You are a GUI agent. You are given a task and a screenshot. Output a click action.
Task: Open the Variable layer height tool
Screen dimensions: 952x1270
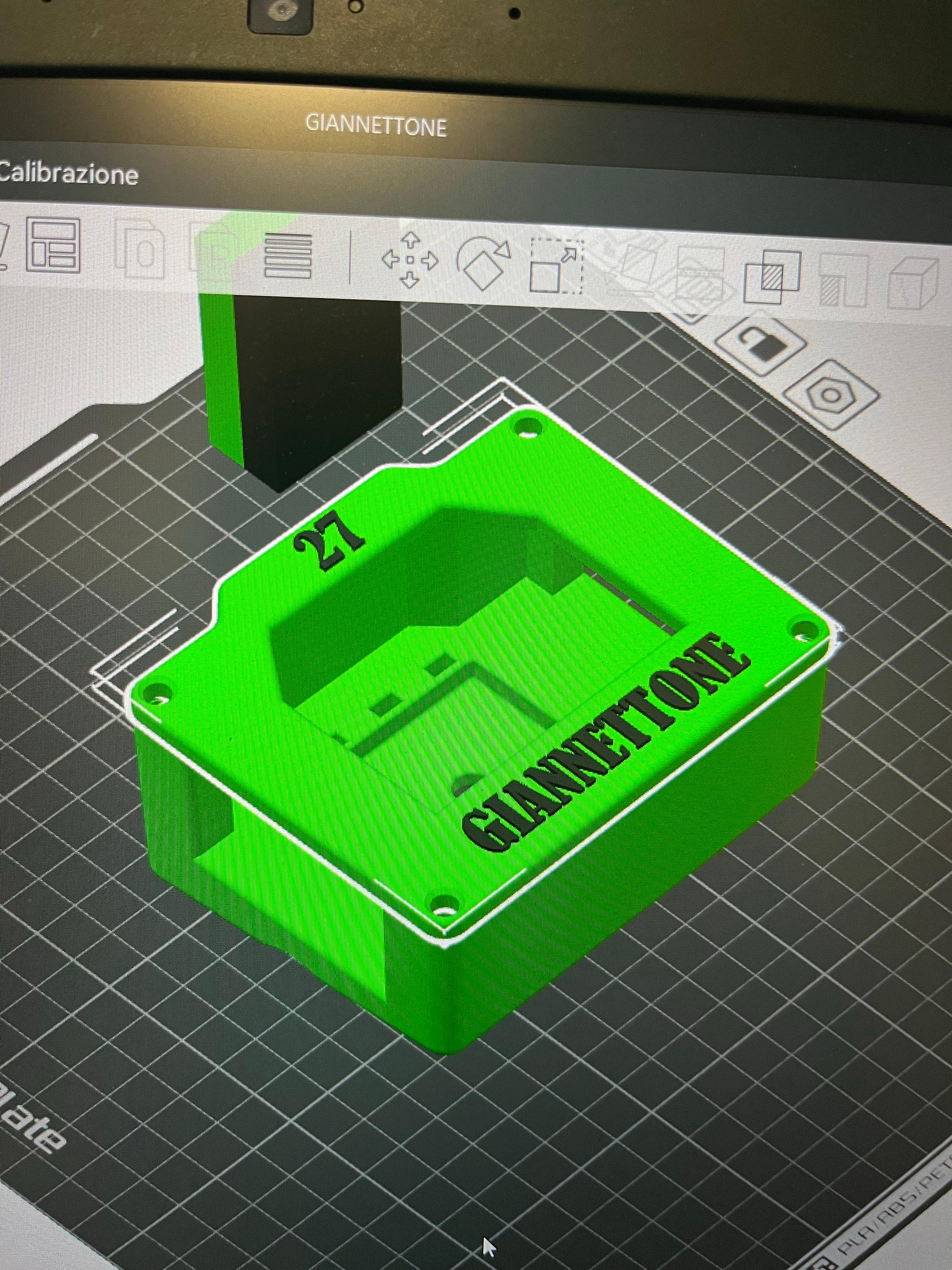pyautogui.click(x=288, y=256)
